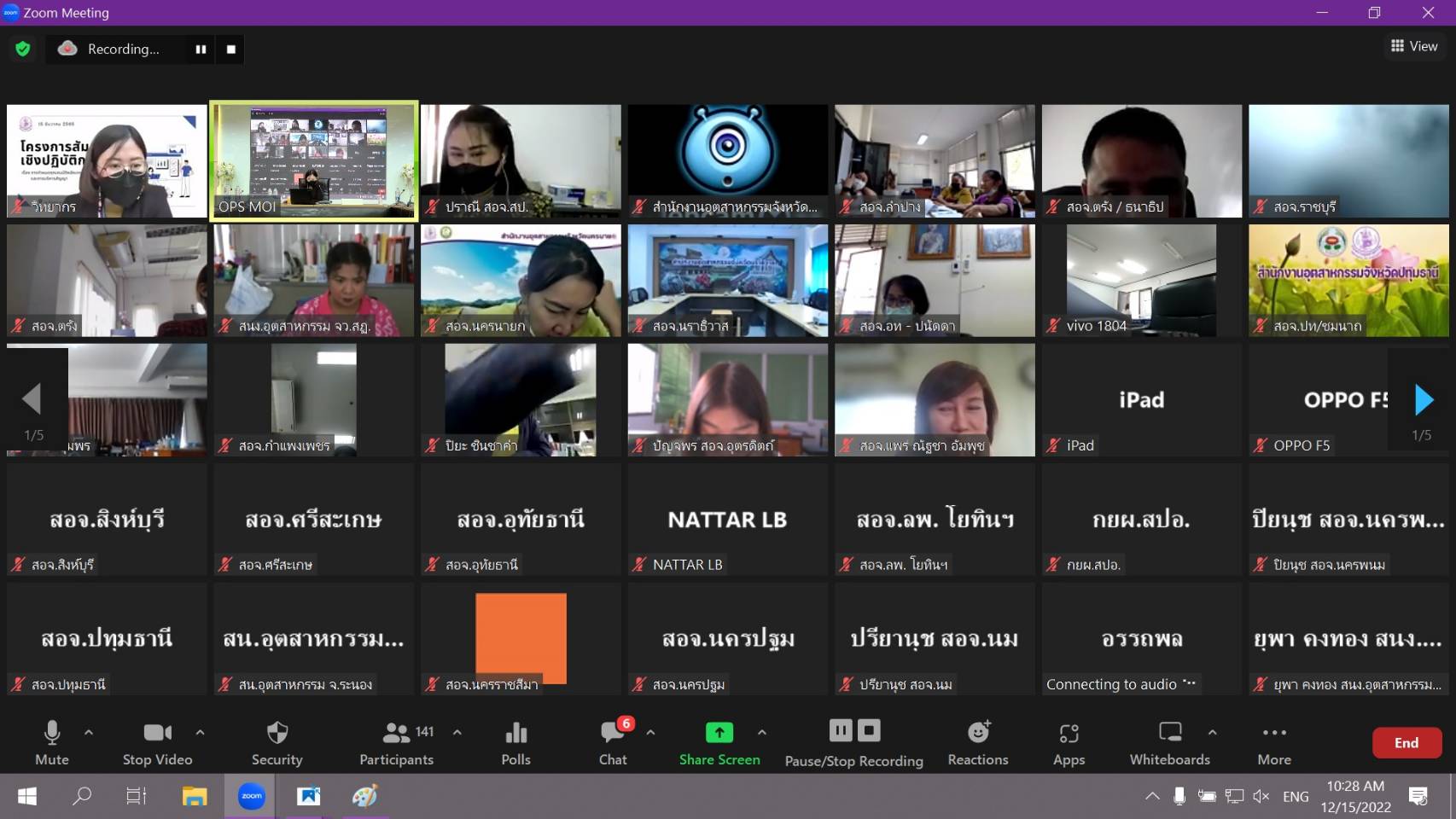Expand Share Screen options arrow
1456x819 pixels.
tap(762, 732)
